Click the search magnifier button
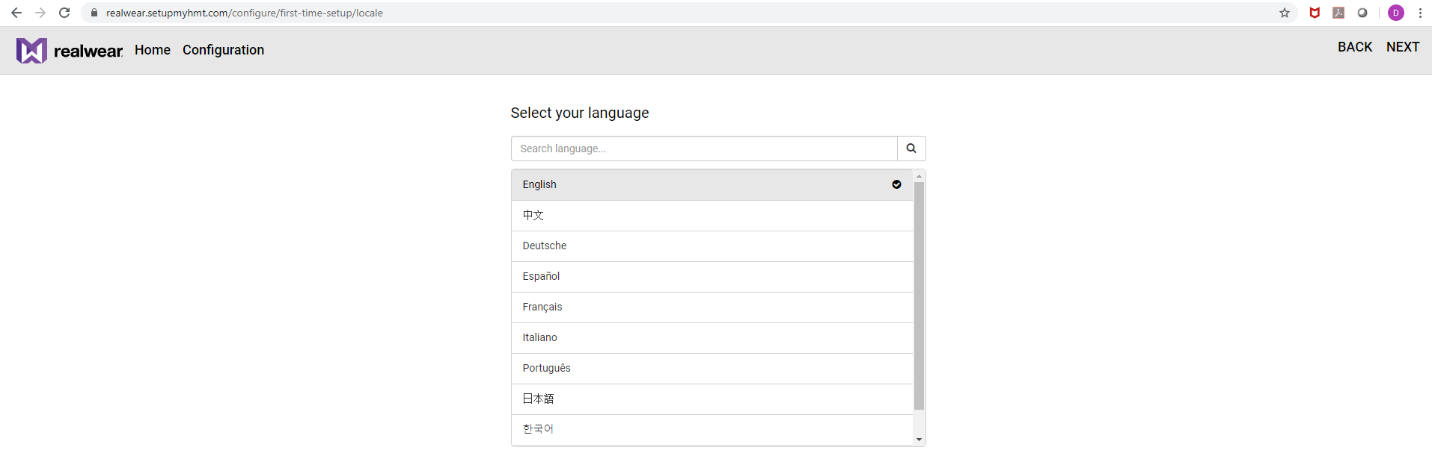1432x453 pixels. [911, 149]
